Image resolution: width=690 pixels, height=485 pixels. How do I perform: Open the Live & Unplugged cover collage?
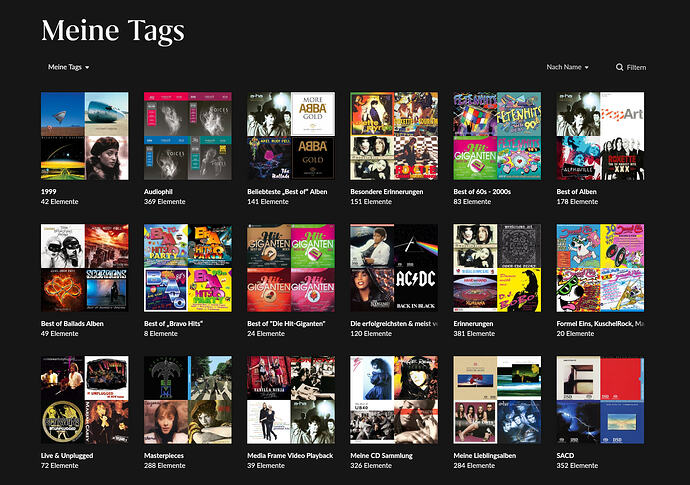pos(84,400)
